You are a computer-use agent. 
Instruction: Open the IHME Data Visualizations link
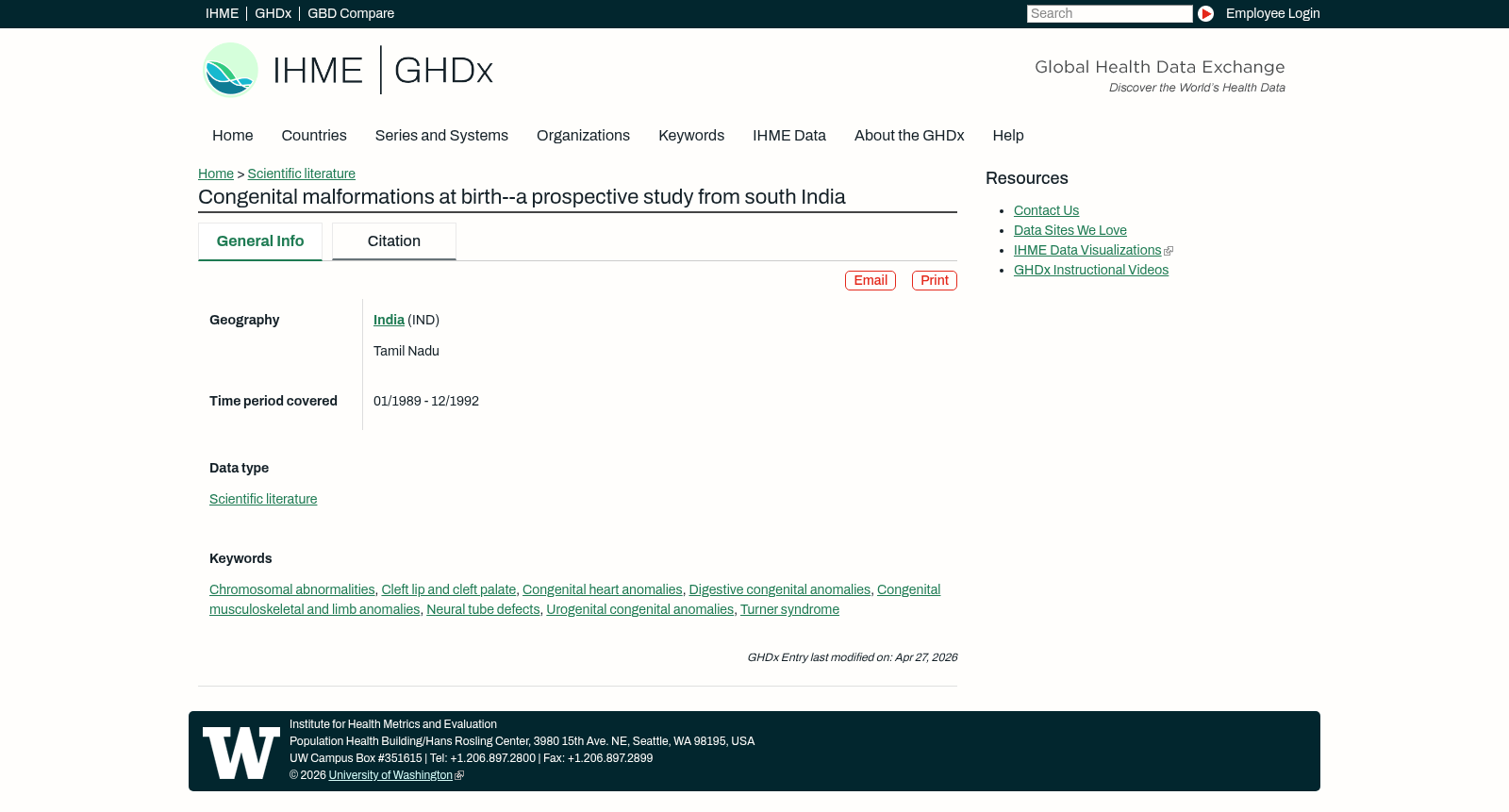[1087, 250]
